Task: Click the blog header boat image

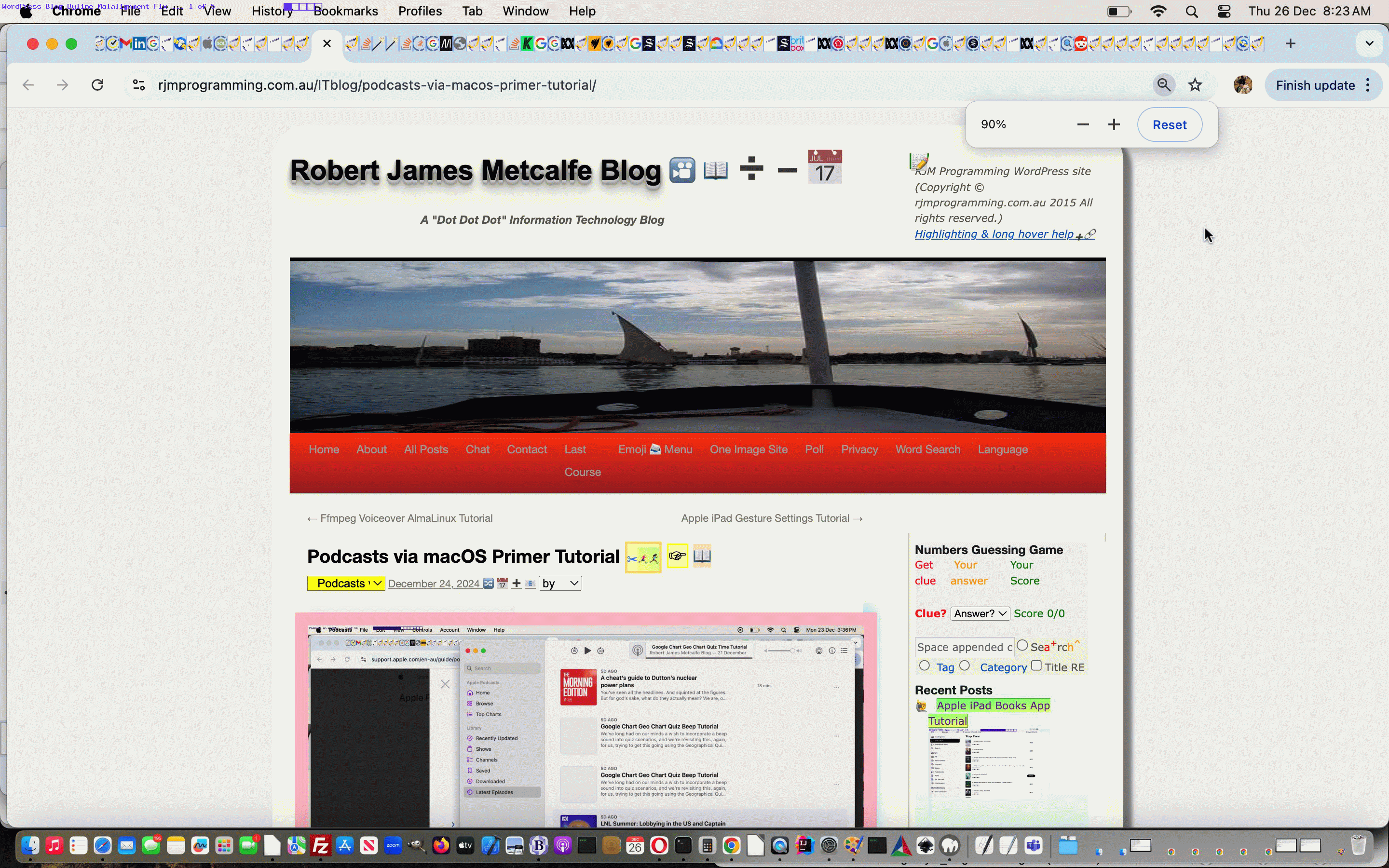Action: (697, 346)
